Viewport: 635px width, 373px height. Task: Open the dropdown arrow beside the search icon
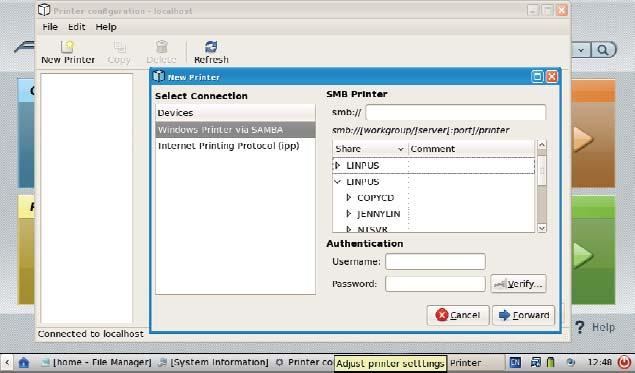point(581,50)
